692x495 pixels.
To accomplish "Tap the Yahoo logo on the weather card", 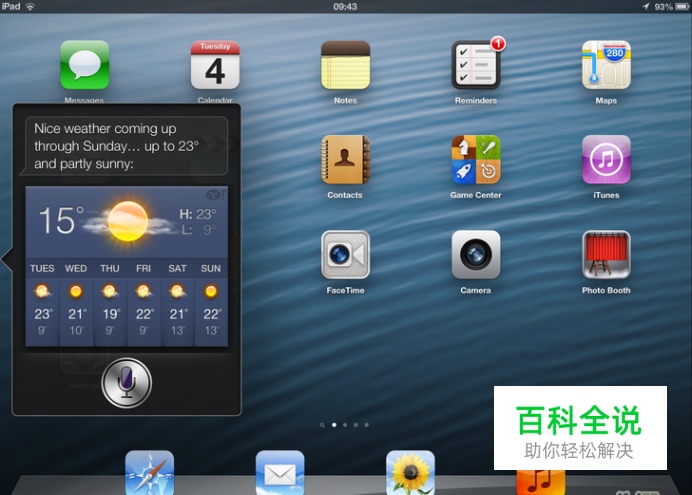I will pos(215,195).
